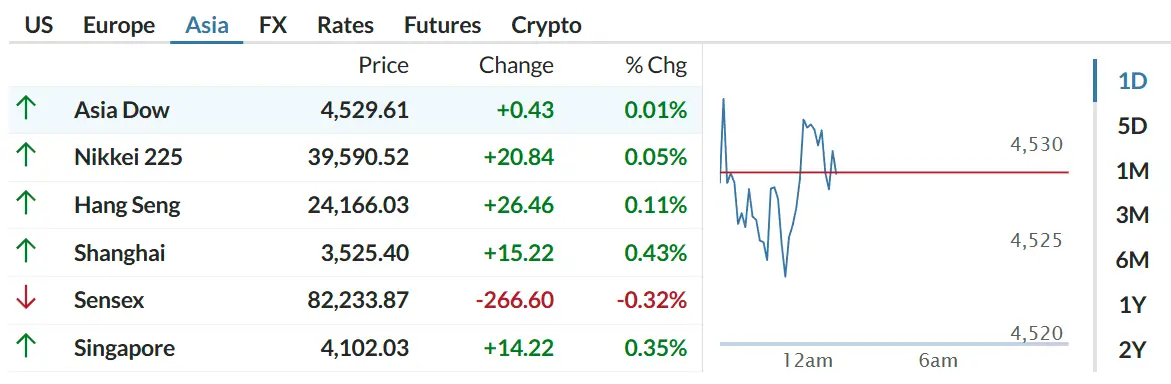
Task: Click the up arrow icon for Shanghai
Action: tap(25, 253)
